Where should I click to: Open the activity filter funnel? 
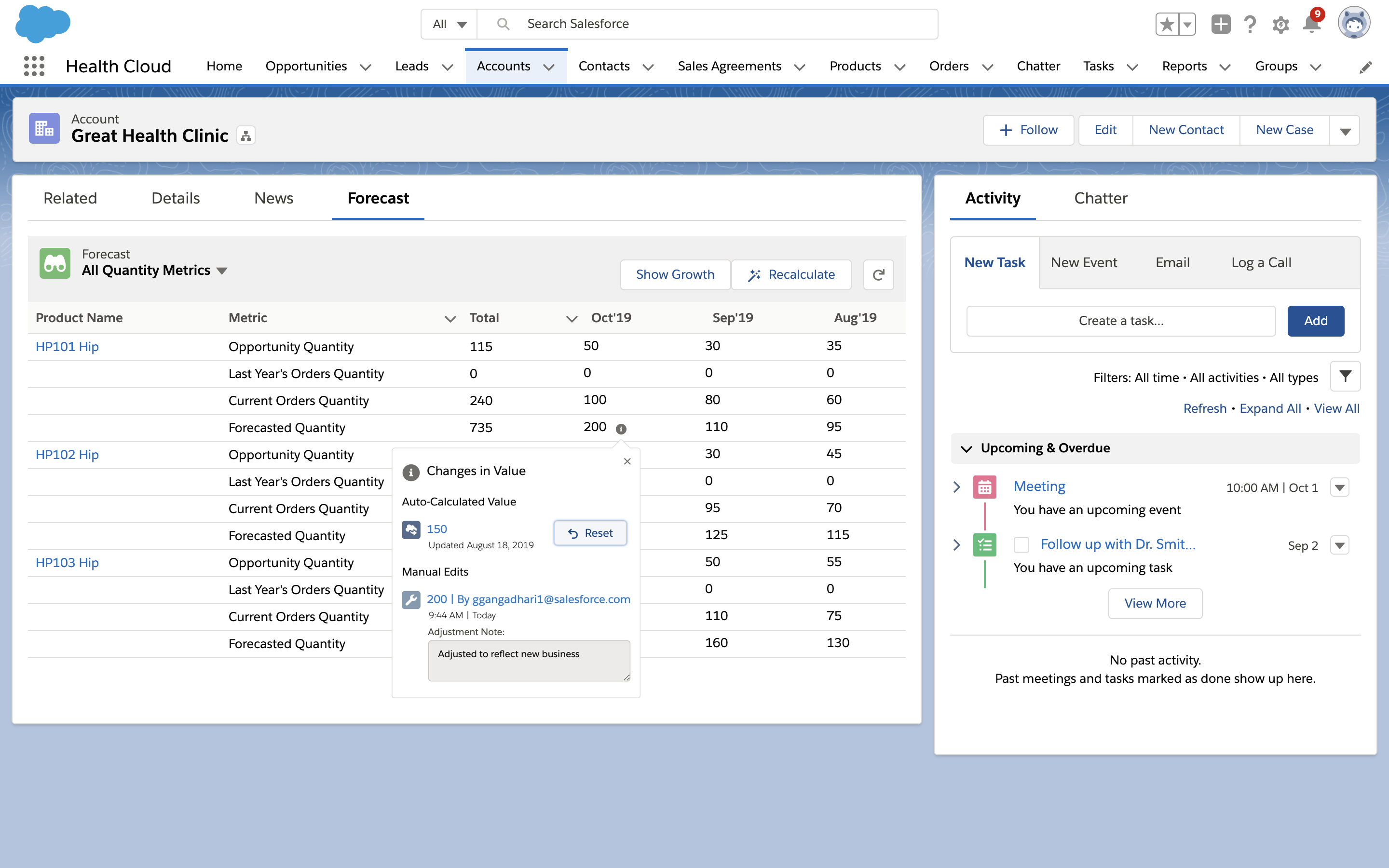pyautogui.click(x=1345, y=377)
